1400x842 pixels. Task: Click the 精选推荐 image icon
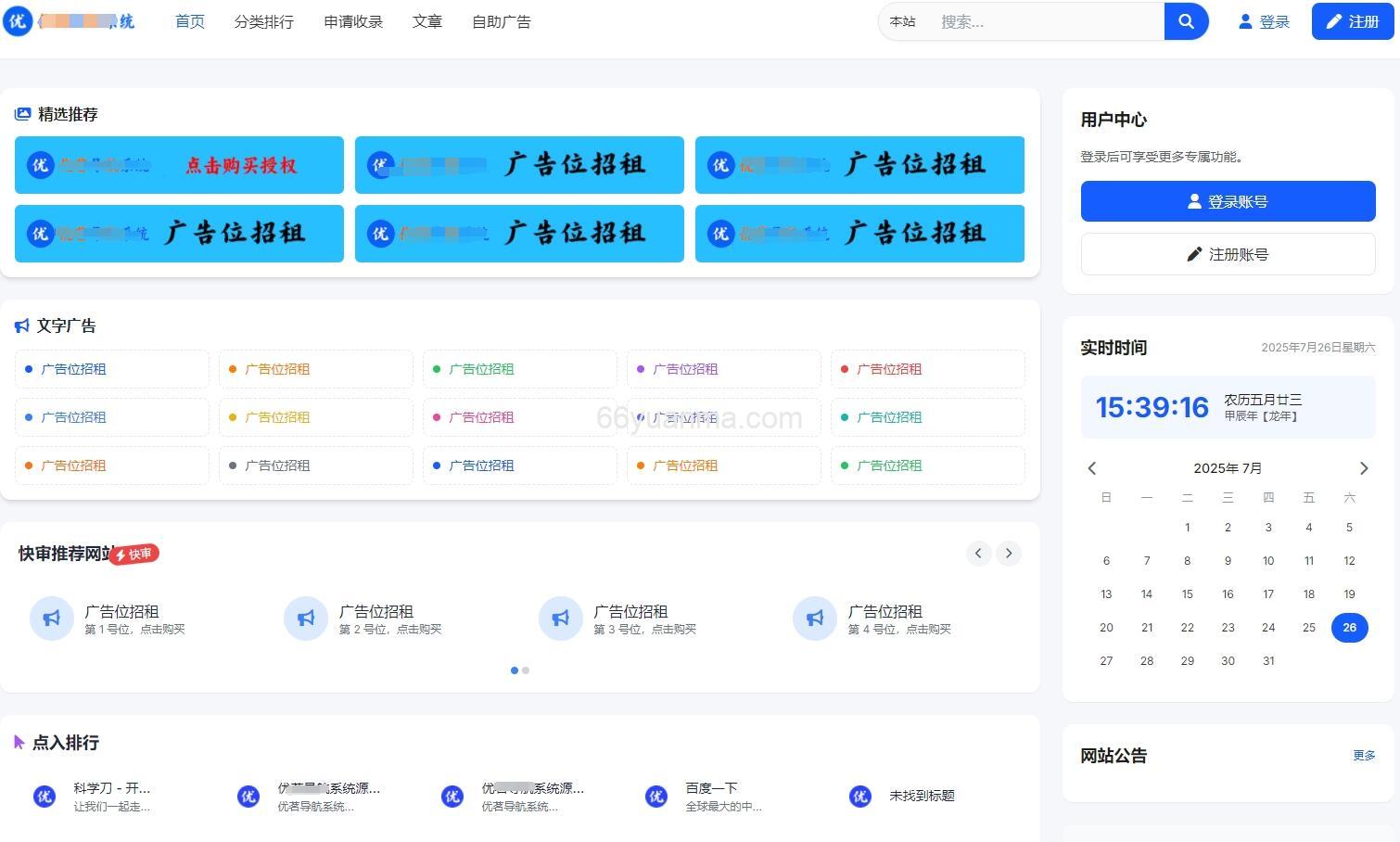click(x=22, y=113)
